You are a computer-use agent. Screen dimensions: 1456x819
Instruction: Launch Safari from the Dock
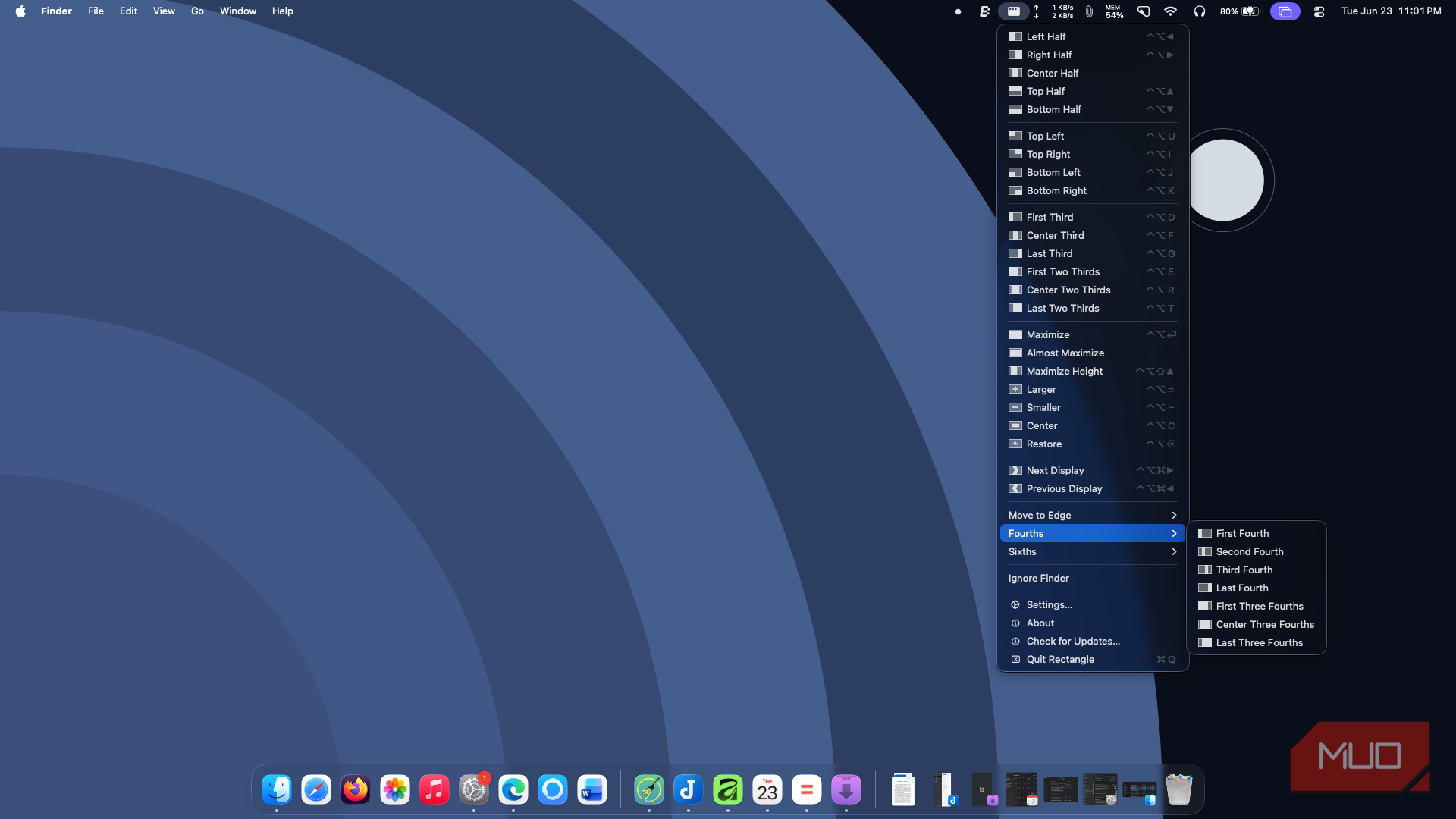click(316, 790)
